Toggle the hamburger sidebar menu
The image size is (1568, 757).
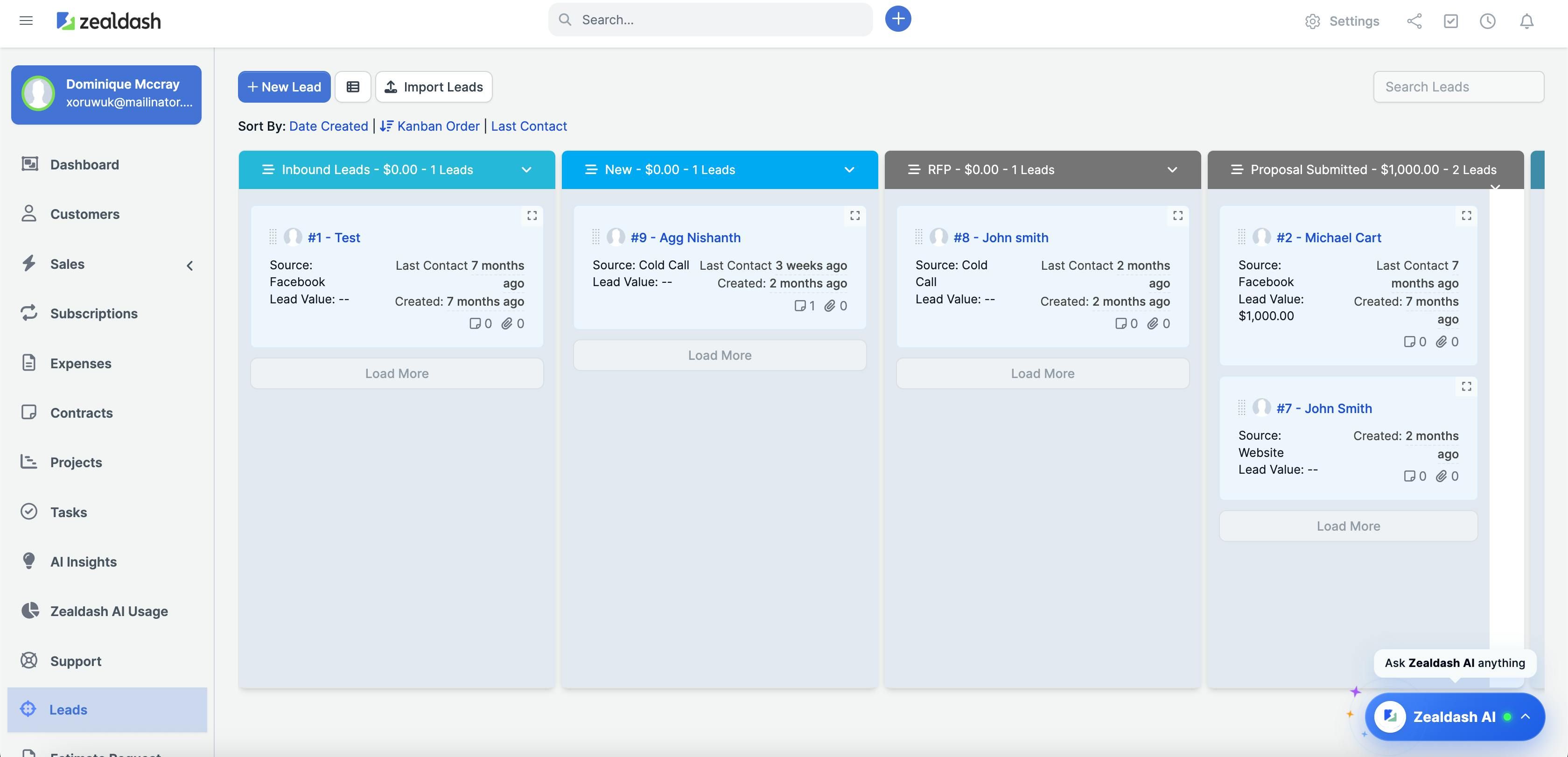pyautogui.click(x=26, y=21)
